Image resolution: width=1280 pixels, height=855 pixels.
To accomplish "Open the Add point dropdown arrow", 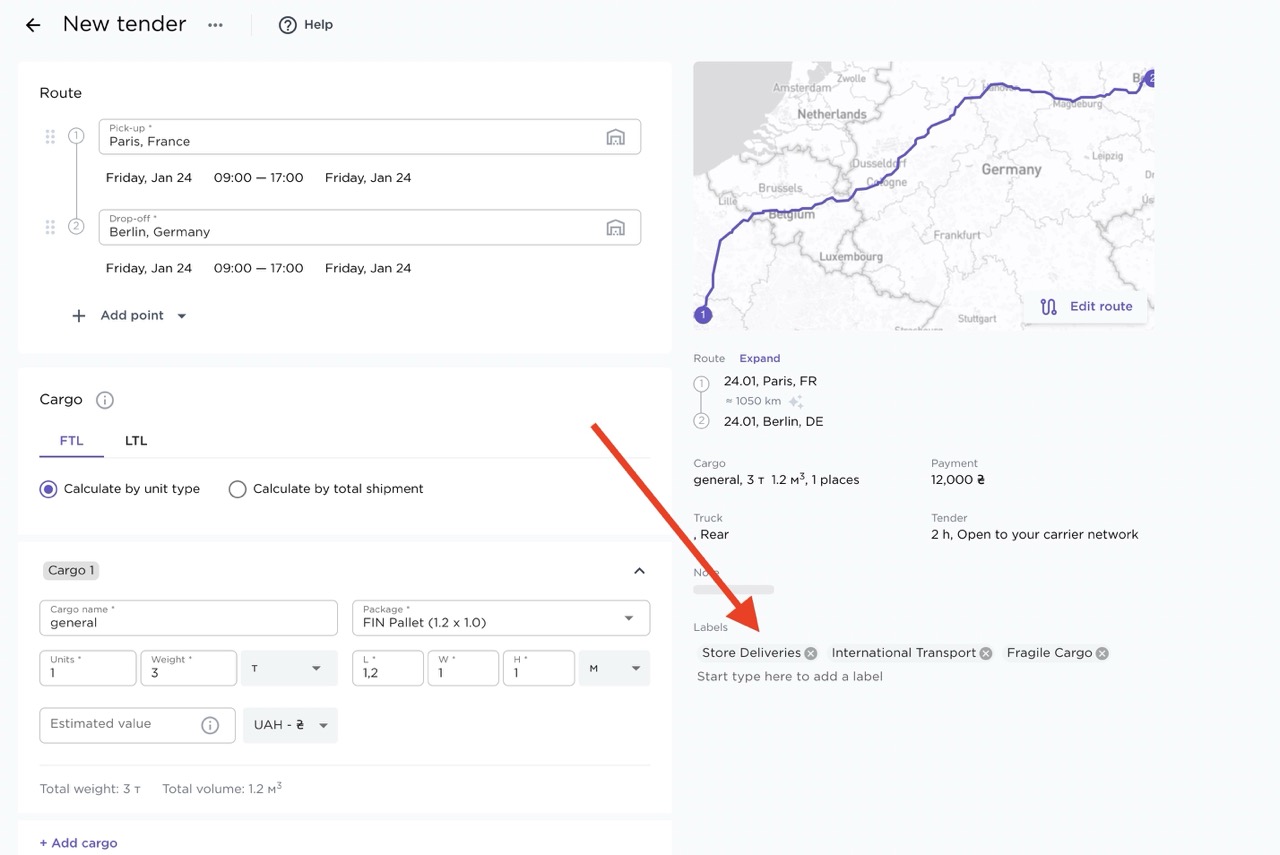I will [x=182, y=316].
